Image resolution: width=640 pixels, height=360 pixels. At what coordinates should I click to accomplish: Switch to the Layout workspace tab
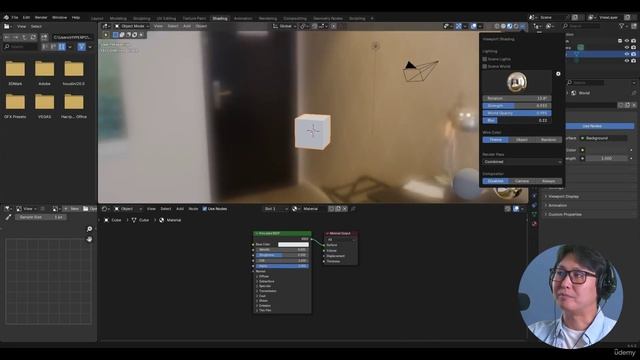click(97, 18)
